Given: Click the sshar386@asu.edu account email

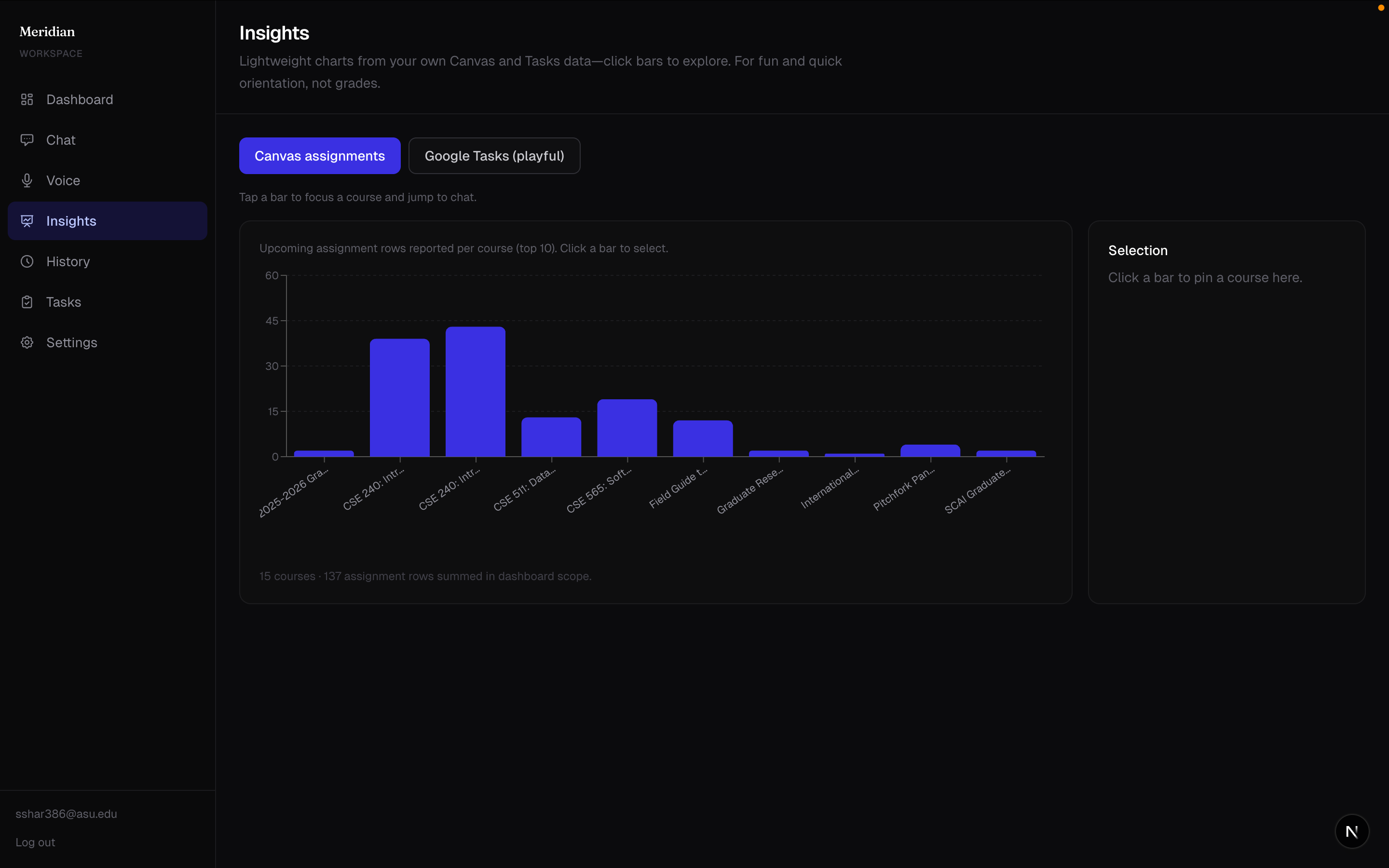Looking at the screenshot, I should pyautogui.click(x=66, y=814).
